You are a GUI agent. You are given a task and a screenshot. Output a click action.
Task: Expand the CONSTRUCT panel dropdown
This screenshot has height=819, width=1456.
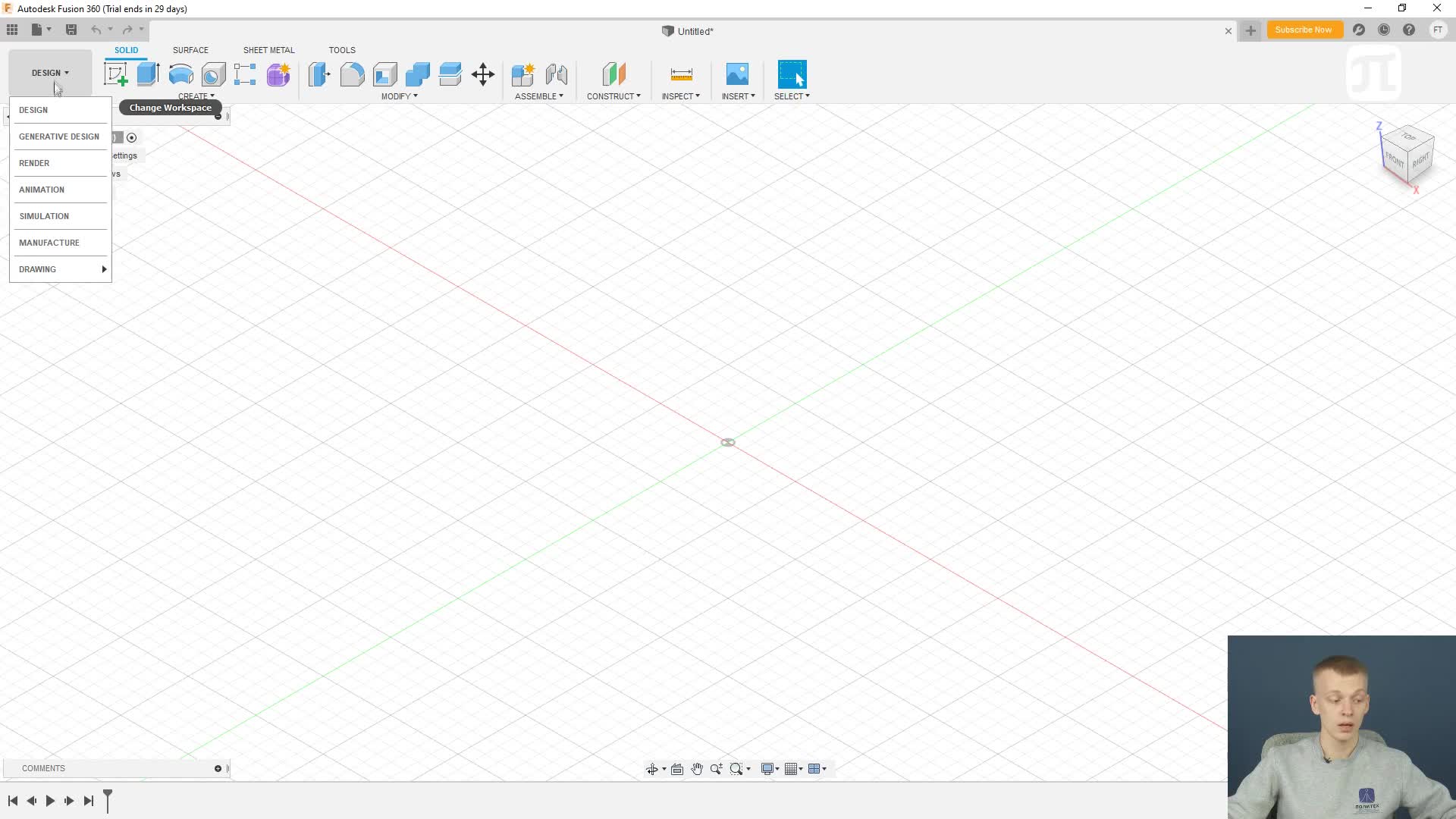click(x=613, y=96)
